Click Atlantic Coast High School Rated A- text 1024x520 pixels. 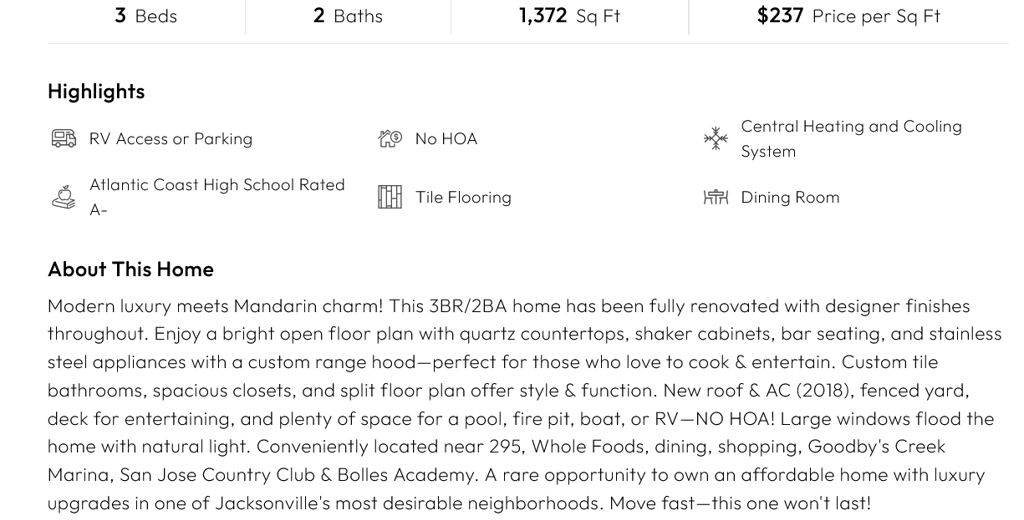216,185
